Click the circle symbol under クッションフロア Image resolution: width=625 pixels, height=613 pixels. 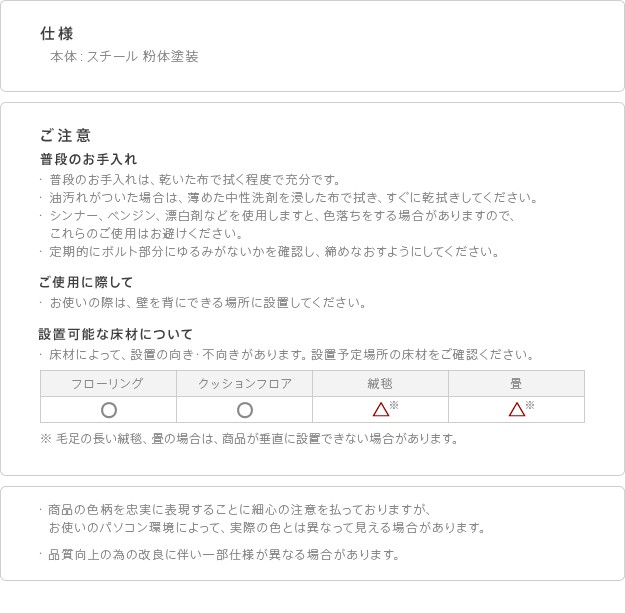(x=245, y=410)
